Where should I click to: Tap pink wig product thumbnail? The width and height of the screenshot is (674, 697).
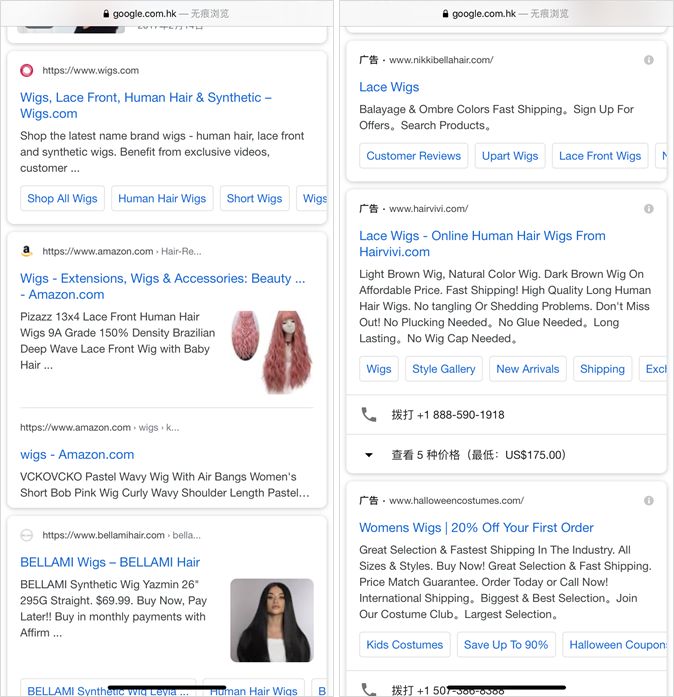coord(272,352)
